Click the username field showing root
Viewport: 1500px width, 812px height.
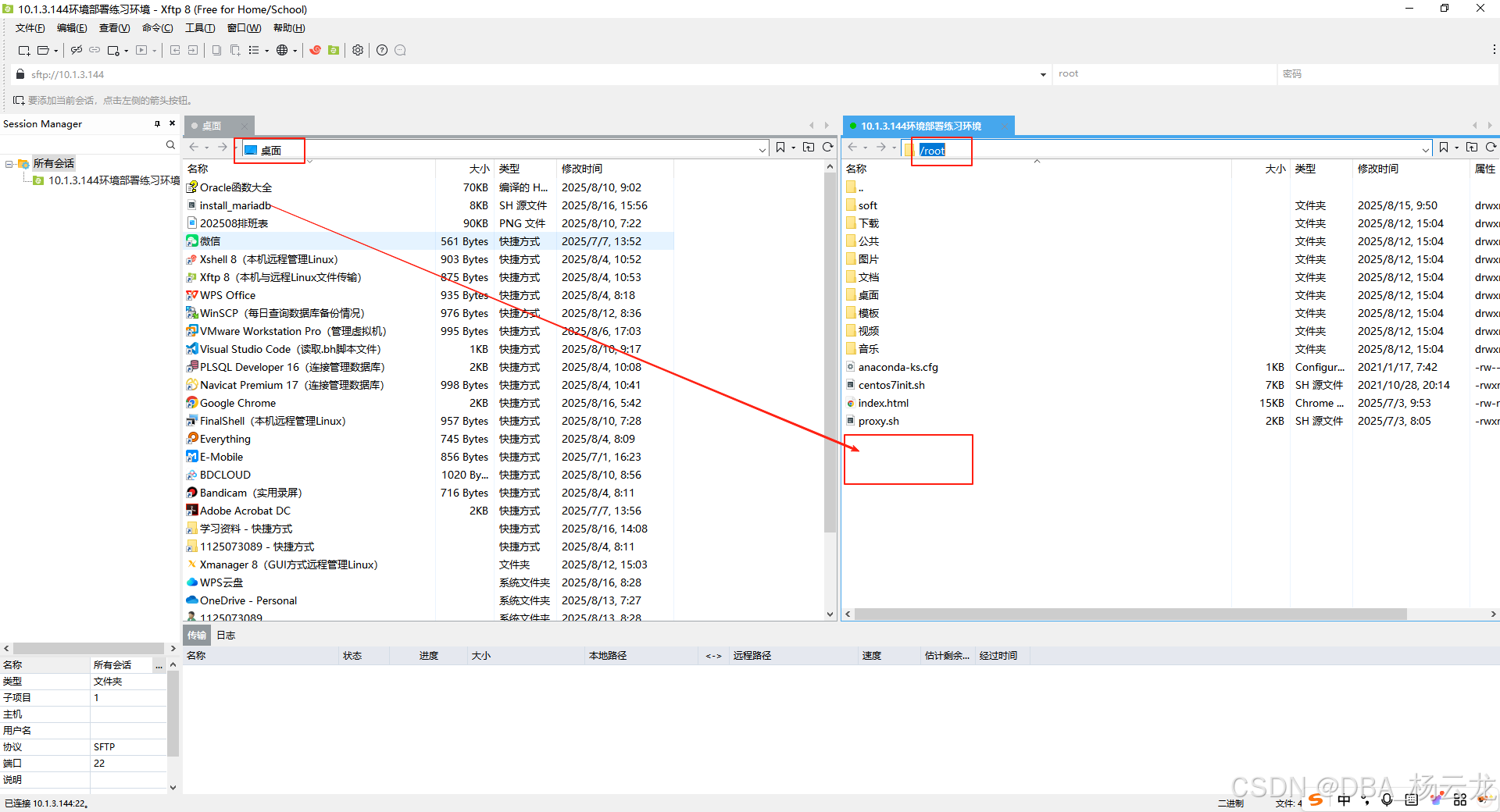[x=1164, y=74]
